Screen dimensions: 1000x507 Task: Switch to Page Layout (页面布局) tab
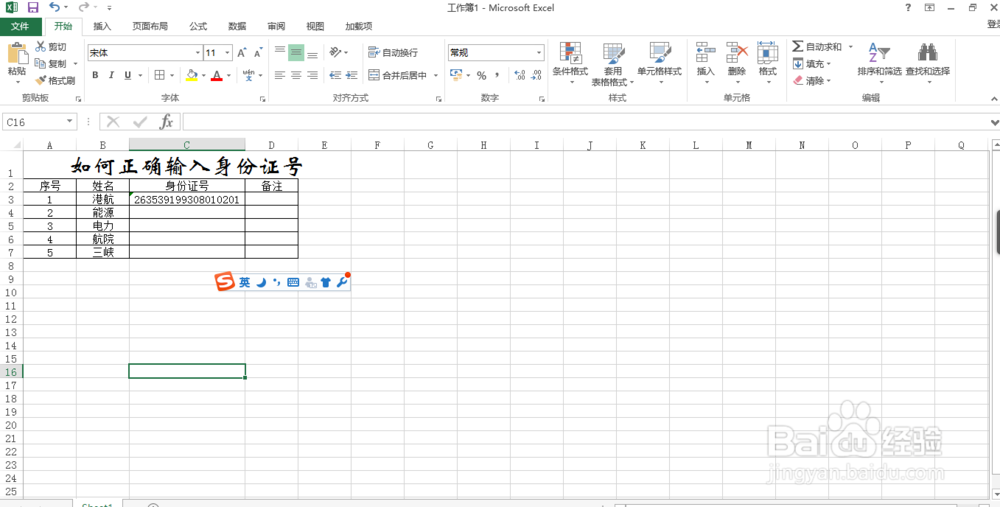coord(150,26)
